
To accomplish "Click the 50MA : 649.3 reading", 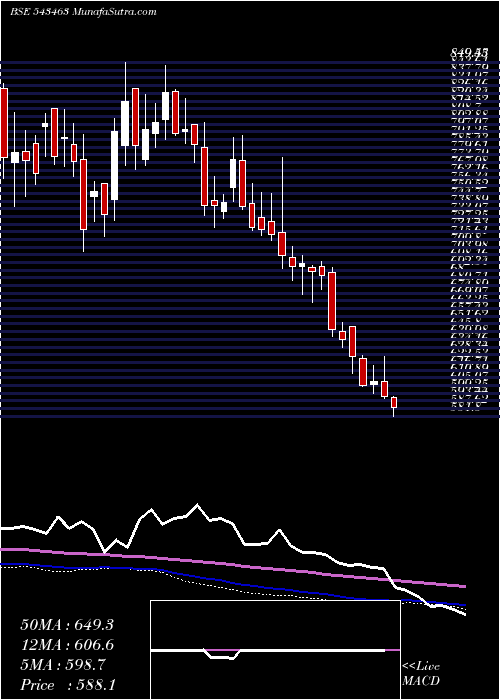I will point(67,625).
